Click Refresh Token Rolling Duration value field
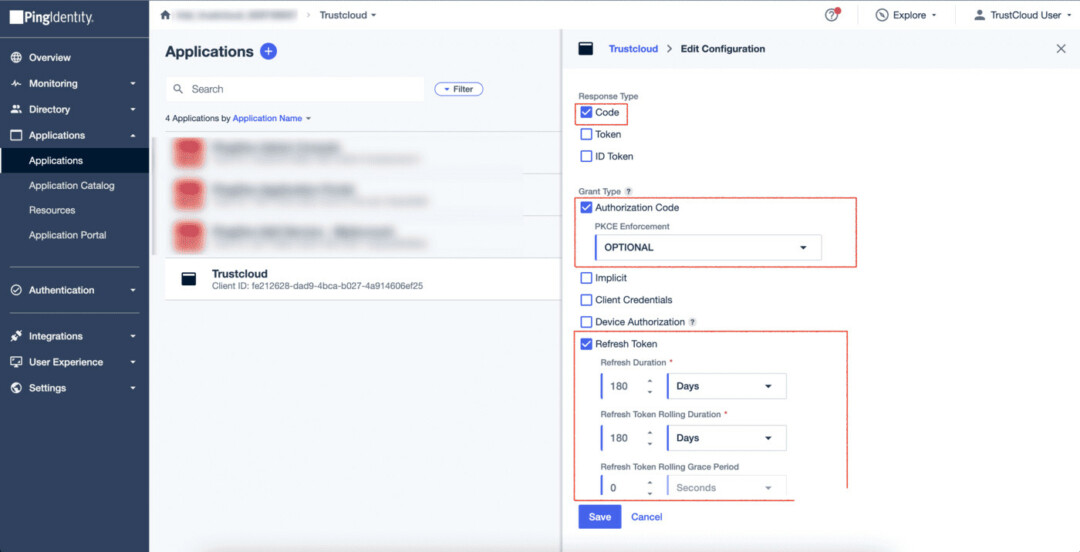 click(622, 438)
